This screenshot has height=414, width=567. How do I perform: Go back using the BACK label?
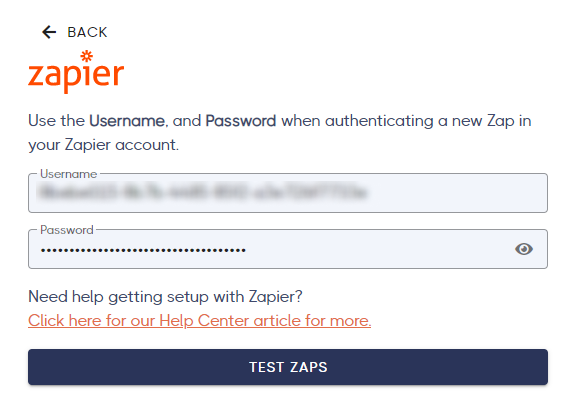[x=87, y=33]
